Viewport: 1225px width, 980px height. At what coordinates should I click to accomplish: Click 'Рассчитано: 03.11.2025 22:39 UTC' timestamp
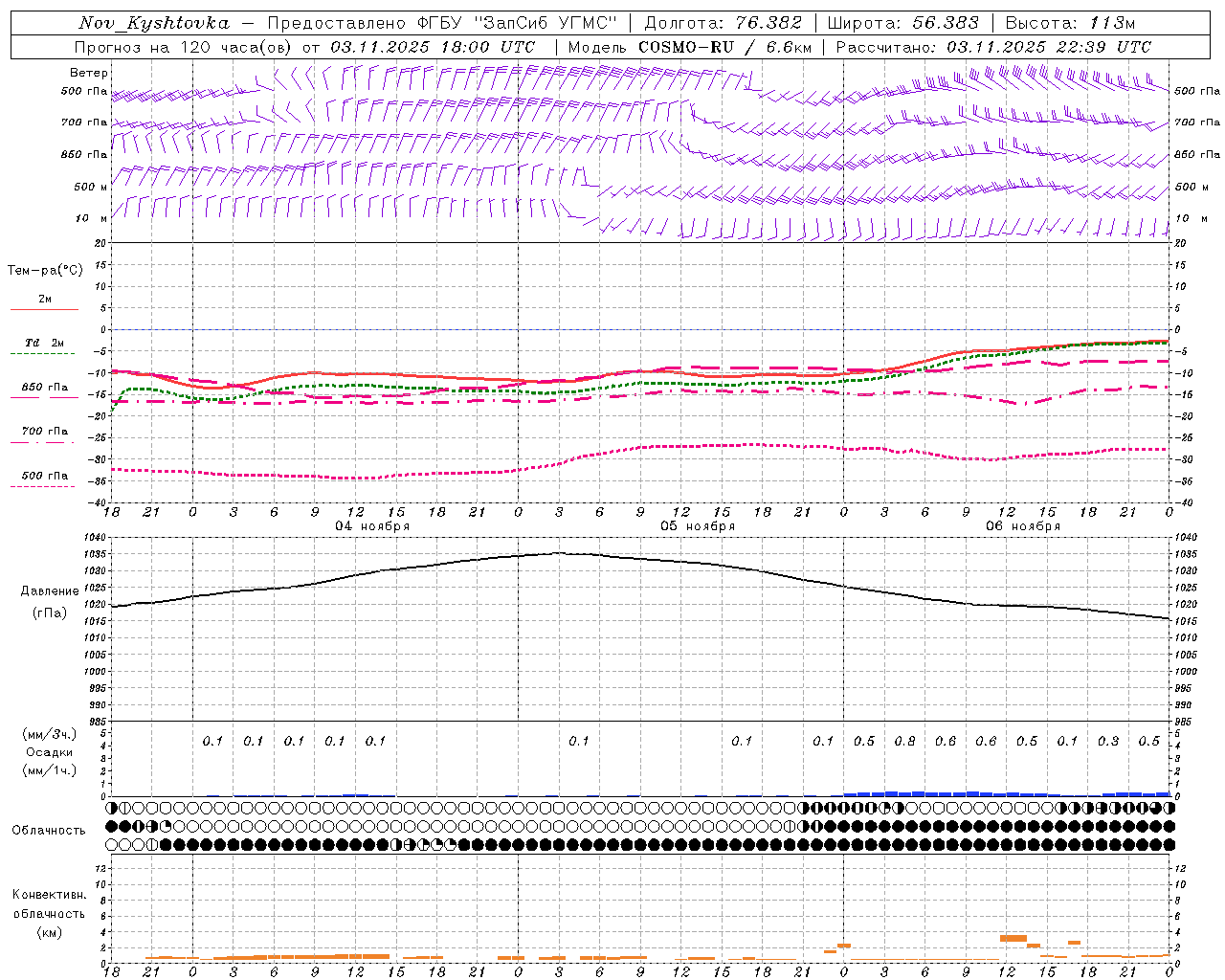tap(993, 47)
